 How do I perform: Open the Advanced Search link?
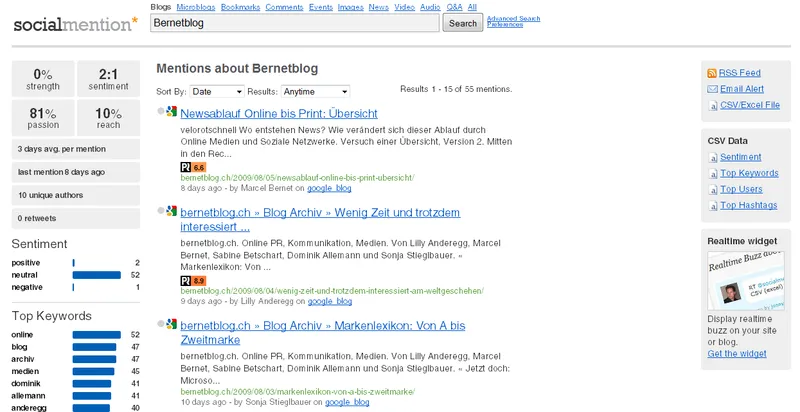coord(513,18)
